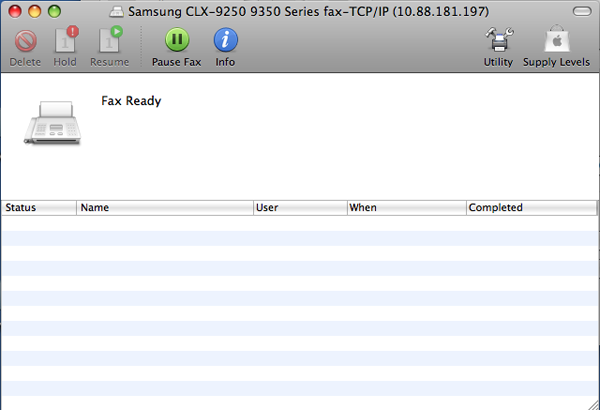The image size is (600, 410).
Task: Click the Delete job toolbar icon
Action: pyautogui.click(x=26, y=41)
